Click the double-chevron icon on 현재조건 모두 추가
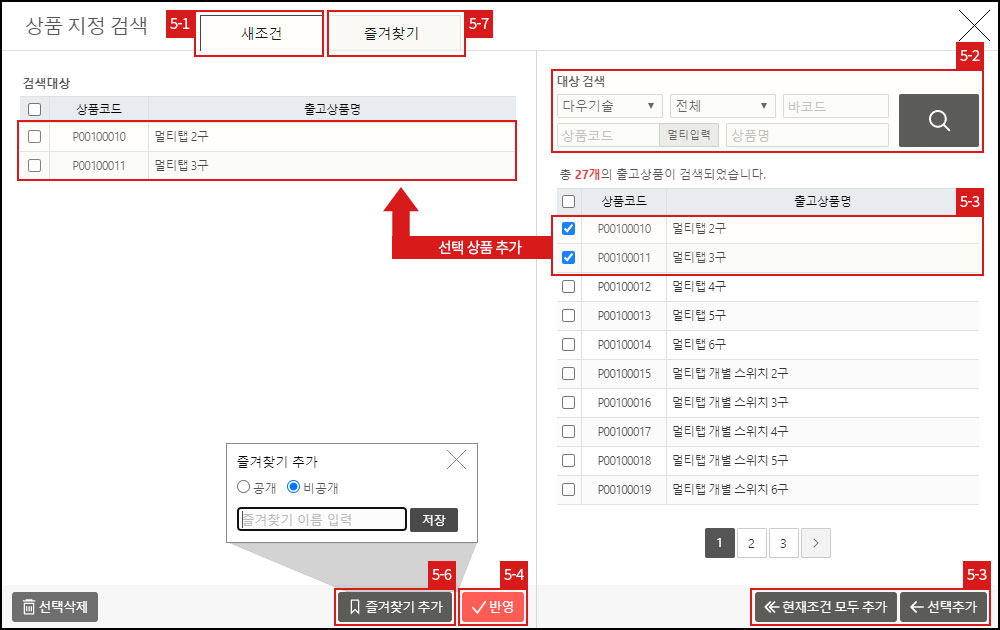 [x=770, y=606]
